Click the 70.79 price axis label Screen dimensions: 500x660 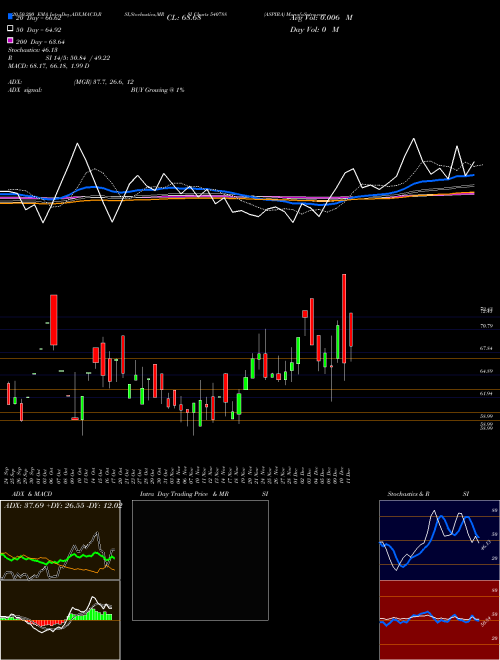pos(487,326)
